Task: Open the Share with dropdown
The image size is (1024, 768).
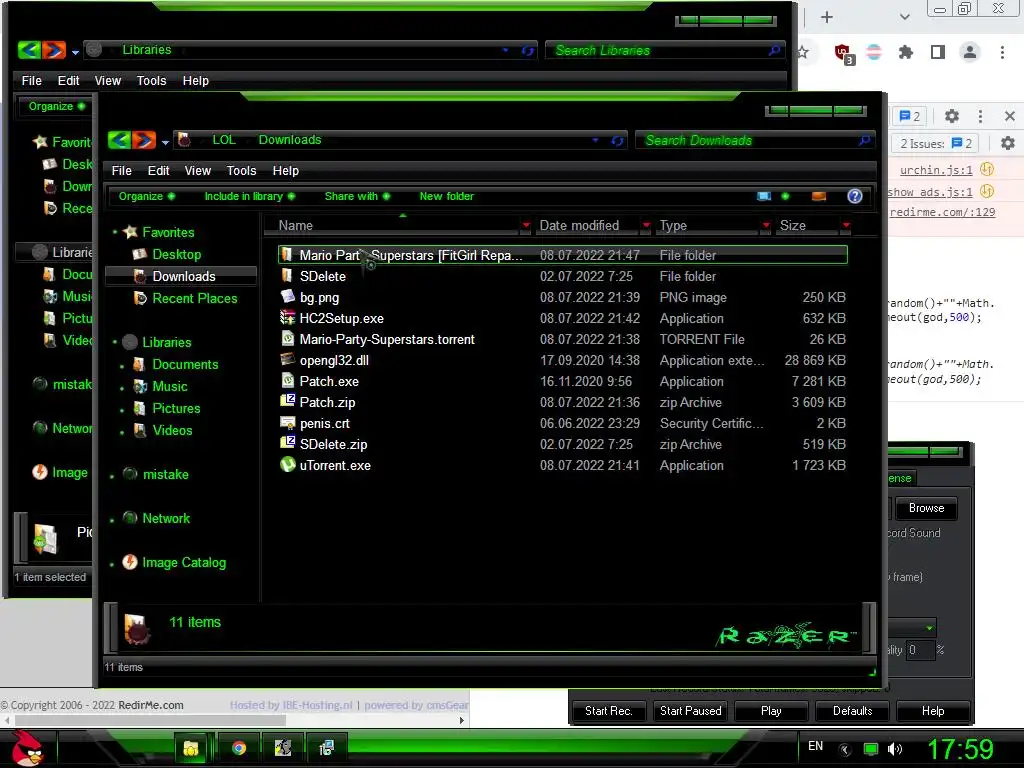Action: pos(357,197)
